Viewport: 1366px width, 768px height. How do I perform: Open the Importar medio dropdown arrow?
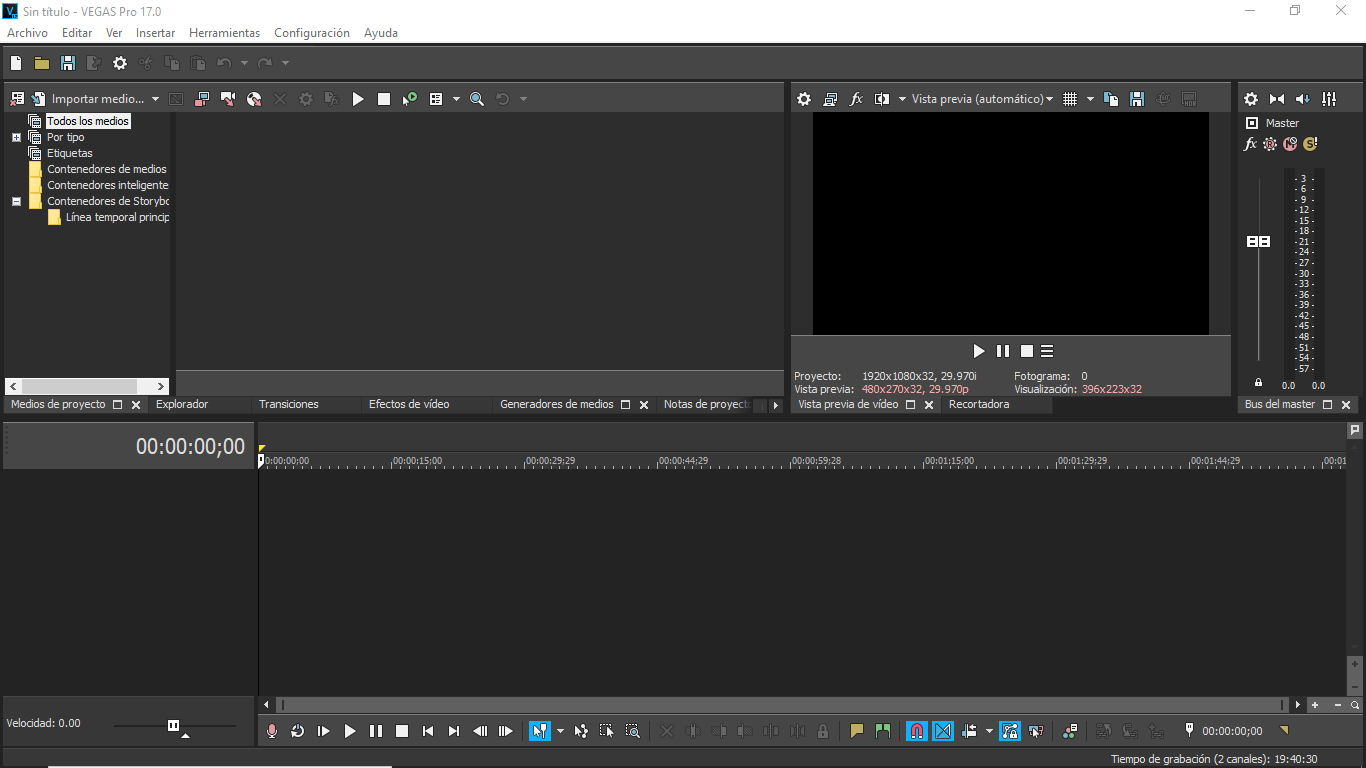click(x=155, y=99)
